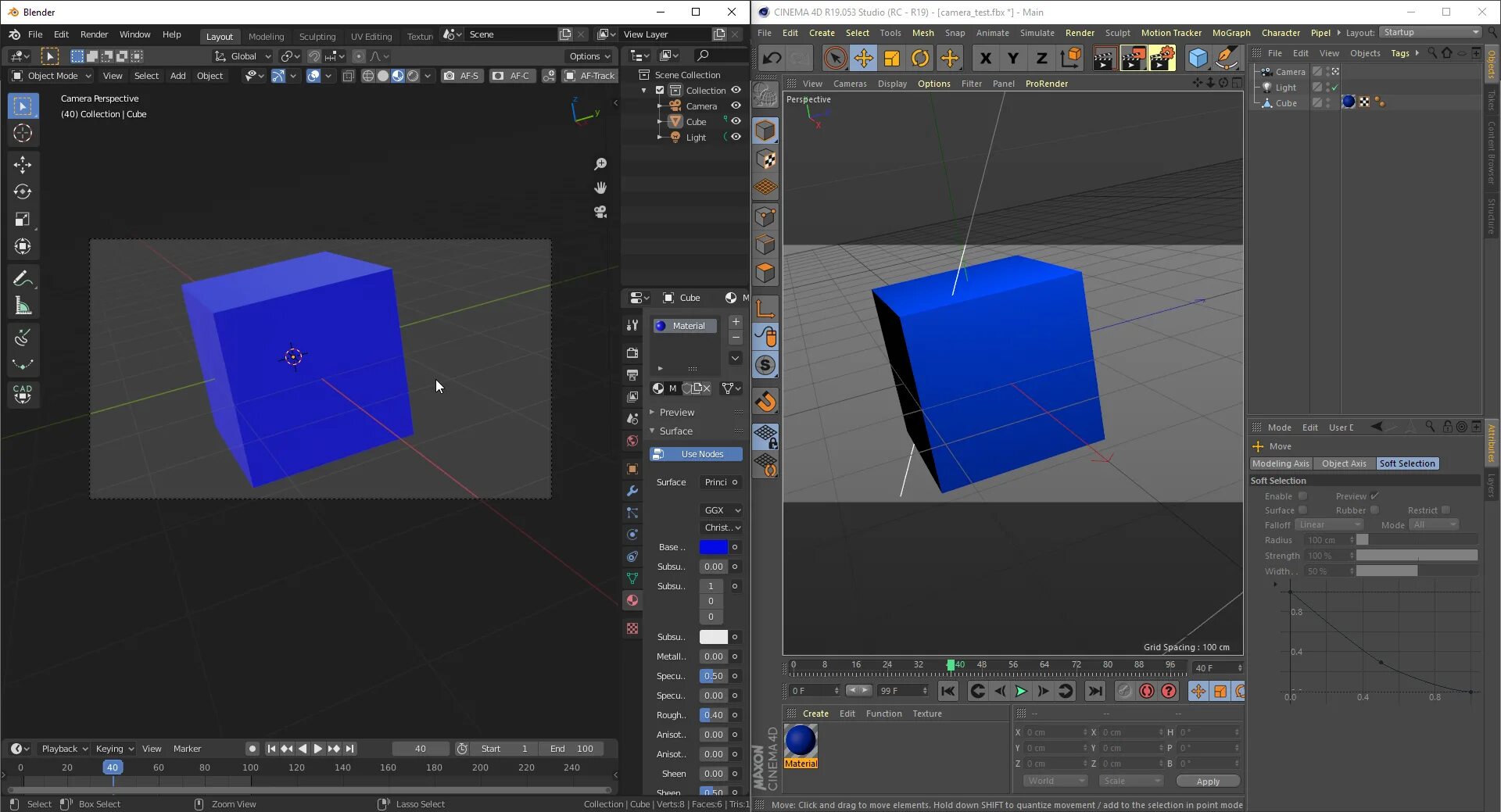Click the End frame field in Blender timeline
This screenshot has width=1501, height=812.
[x=571, y=749]
